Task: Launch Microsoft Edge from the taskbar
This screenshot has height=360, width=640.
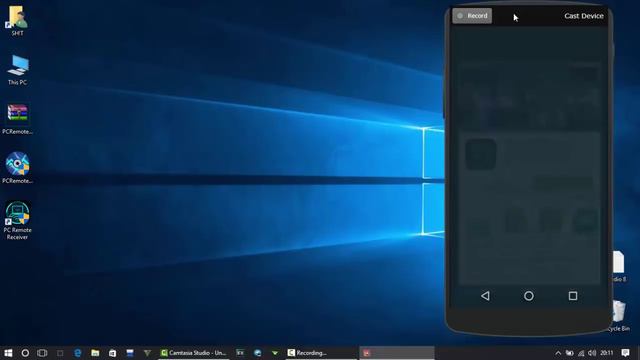Action: click(x=78, y=353)
